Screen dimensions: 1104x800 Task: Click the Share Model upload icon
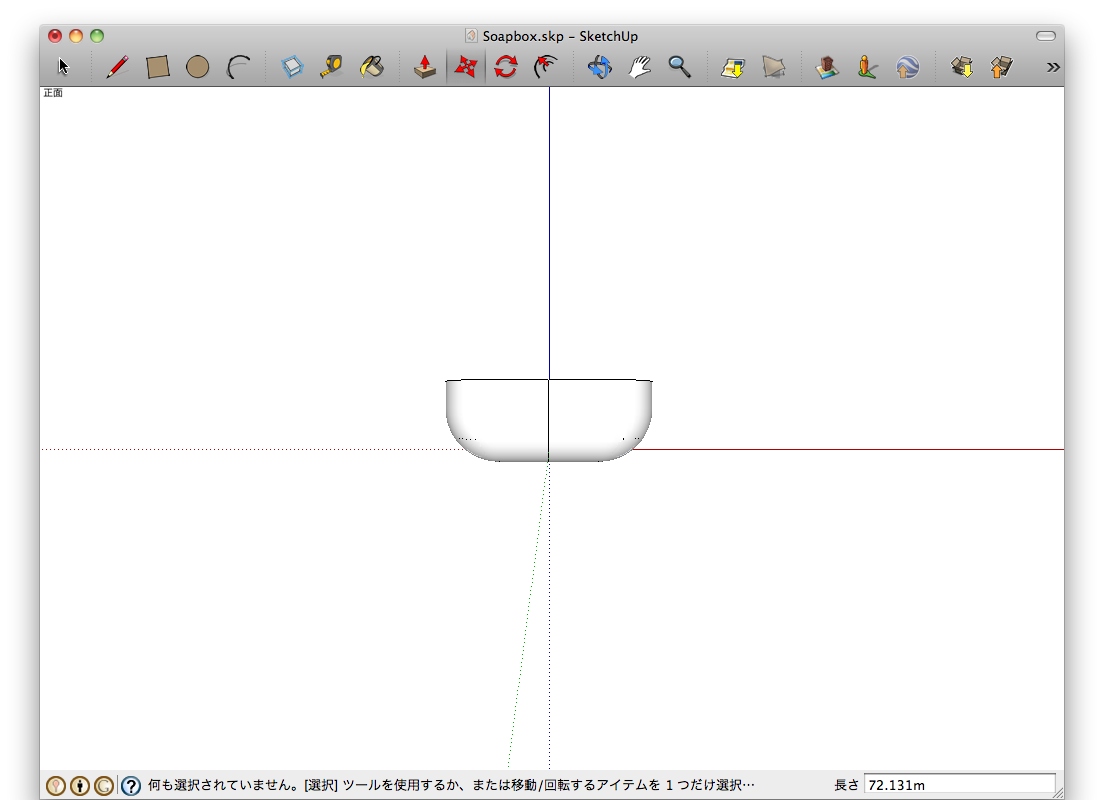(x=1001, y=67)
